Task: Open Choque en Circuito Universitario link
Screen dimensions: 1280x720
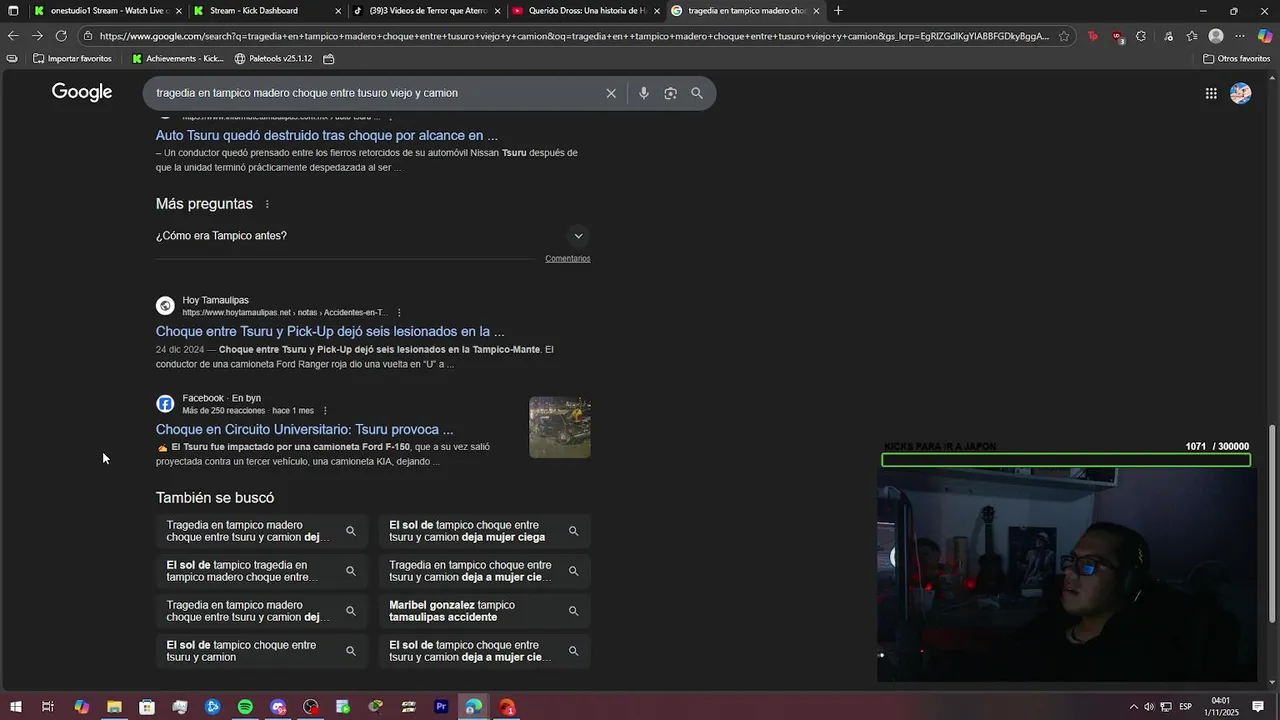Action: coord(304,429)
